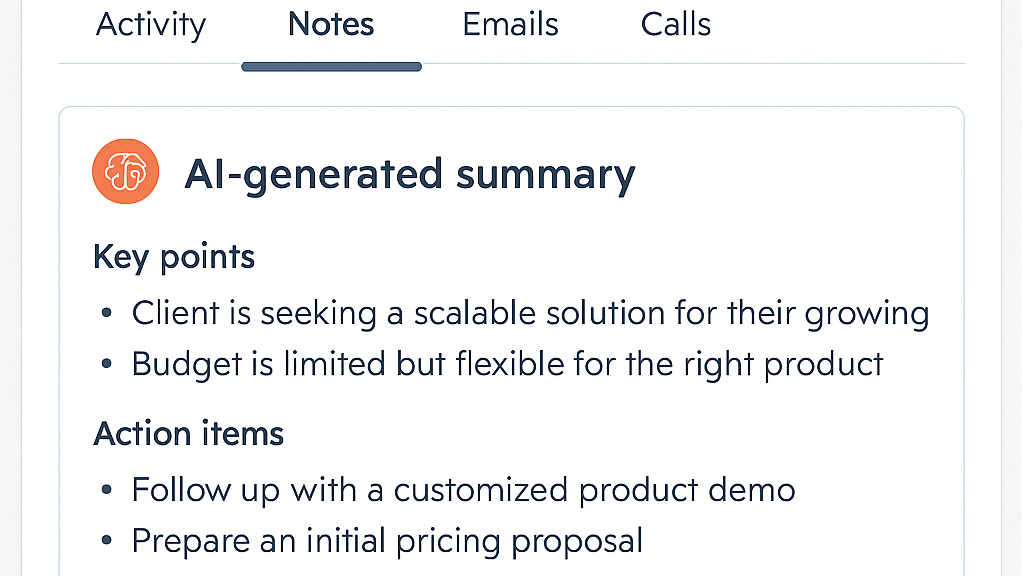Select the Key points section header
This screenshot has height=576, width=1024.
[x=173, y=257]
